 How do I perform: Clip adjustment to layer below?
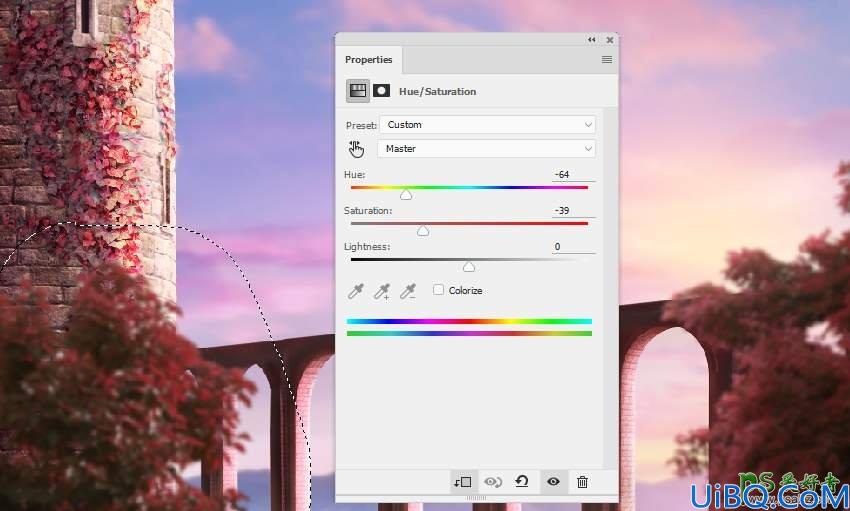click(463, 482)
